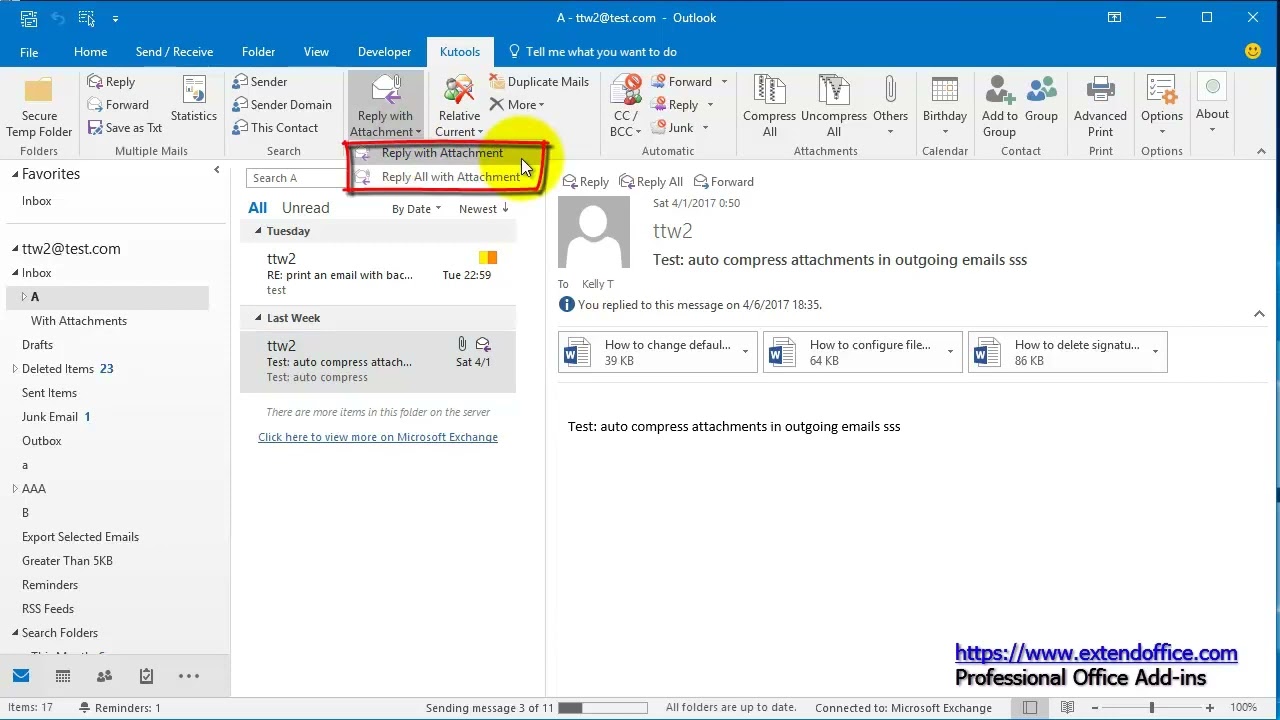Click the smiley feedback icon

point(1253,52)
